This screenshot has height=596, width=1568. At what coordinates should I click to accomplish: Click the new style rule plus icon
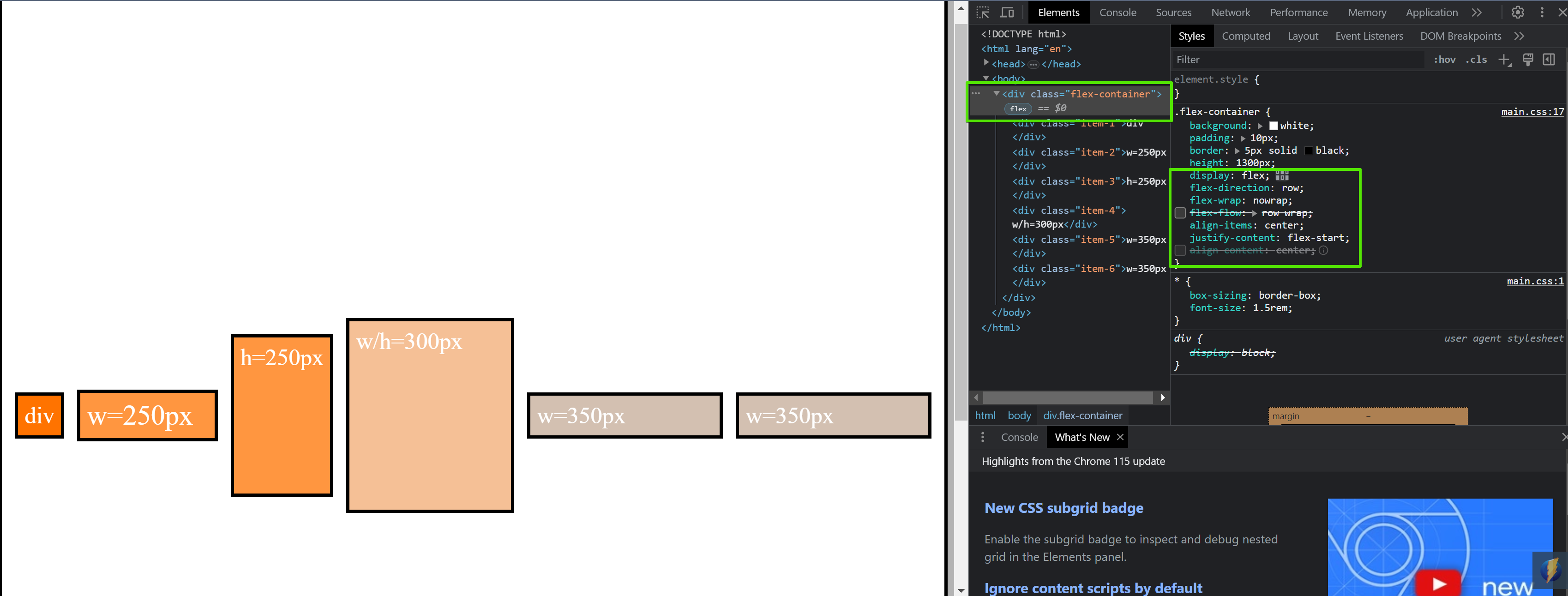[x=1504, y=60]
